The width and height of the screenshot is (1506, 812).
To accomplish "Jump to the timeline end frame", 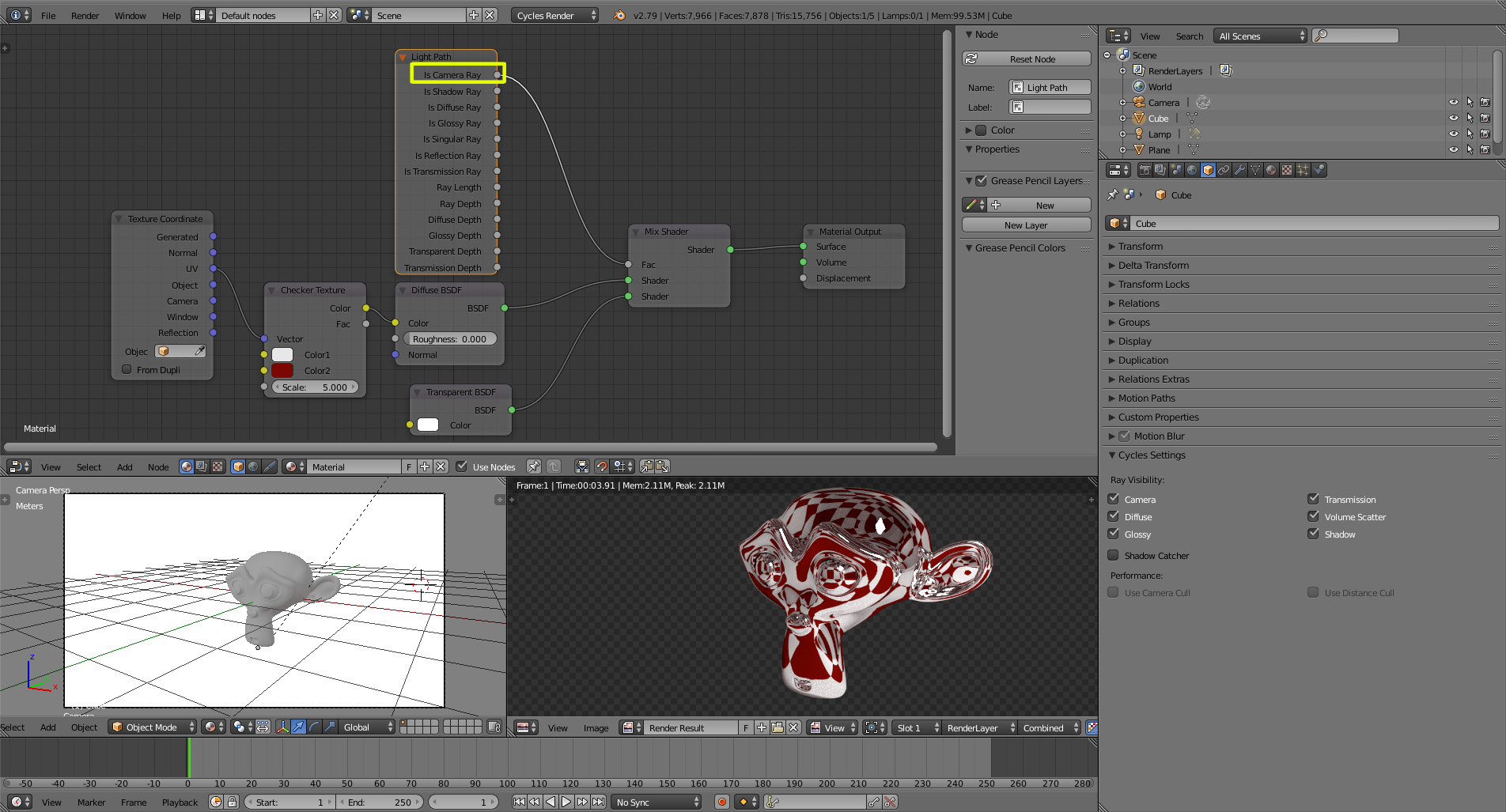I will click(x=599, y=802).
